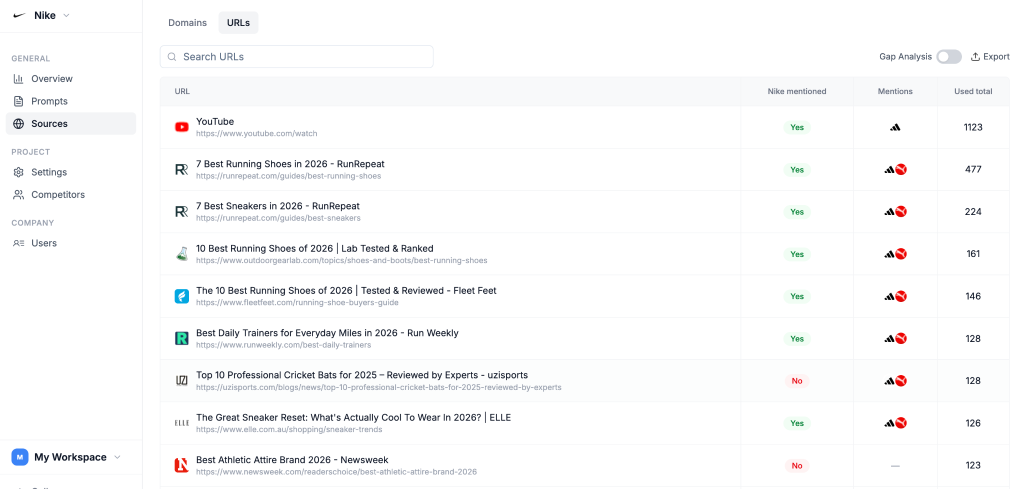
Task: Click Puma mention icon in ELLE row
Action: 901,423
